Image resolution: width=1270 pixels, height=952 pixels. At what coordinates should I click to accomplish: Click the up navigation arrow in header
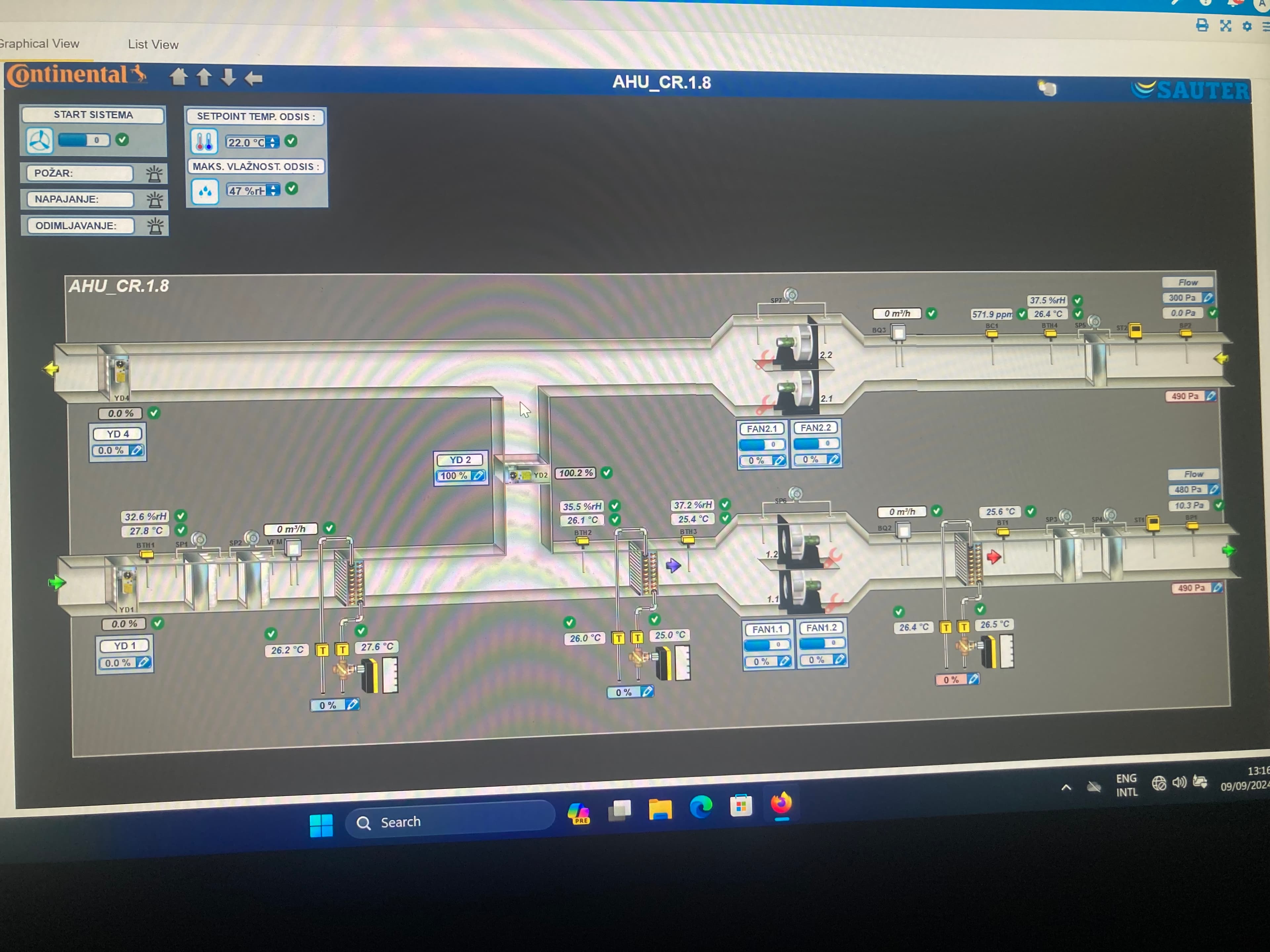pyautogui.click(x=204, y=77)
